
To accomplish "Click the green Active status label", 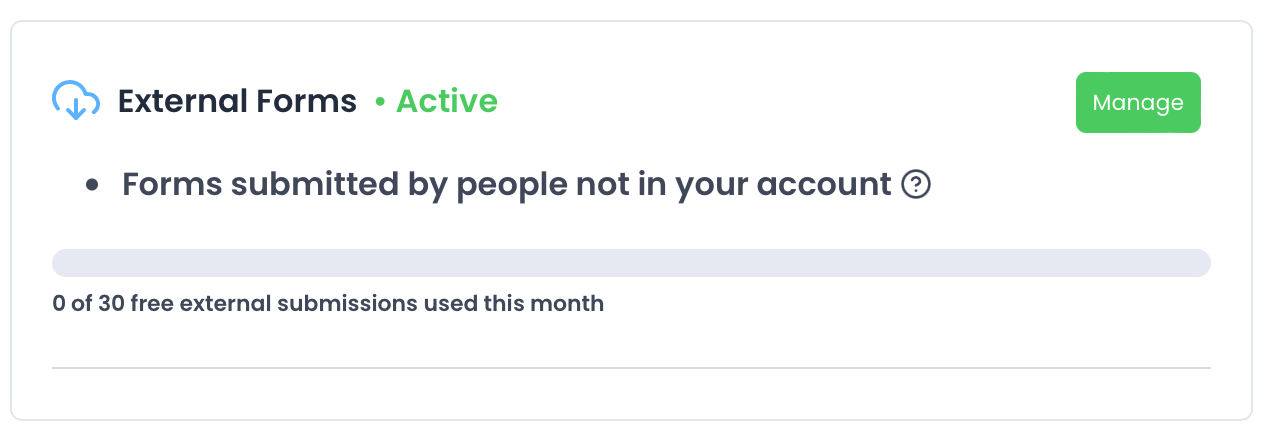I will 446,101.
